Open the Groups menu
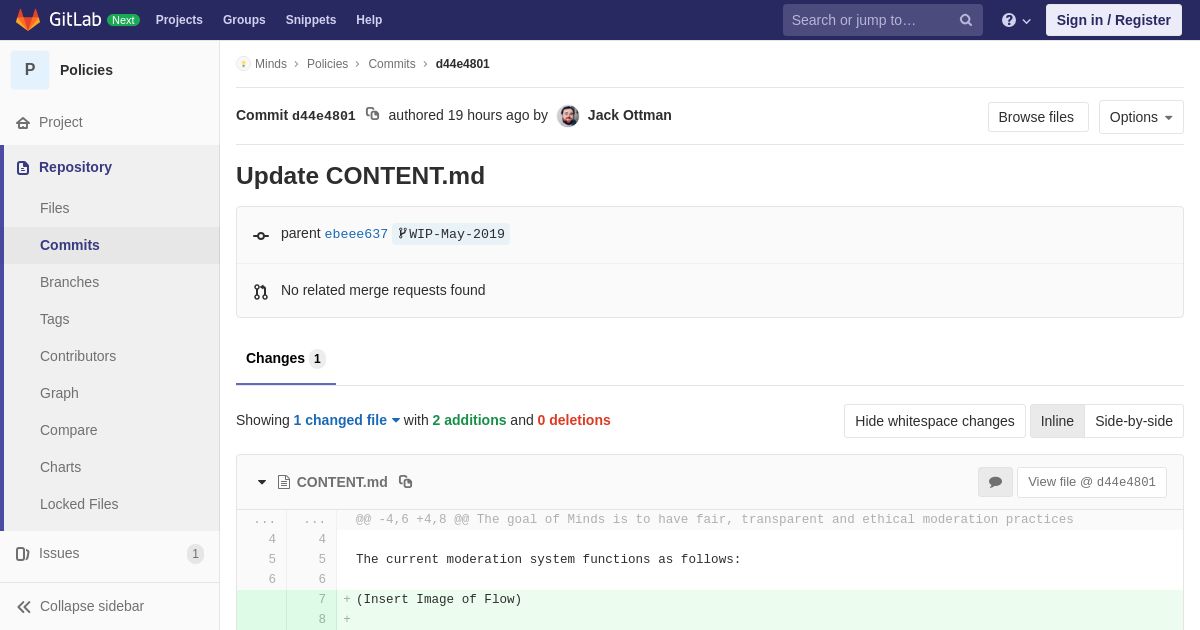 (244, 20)
